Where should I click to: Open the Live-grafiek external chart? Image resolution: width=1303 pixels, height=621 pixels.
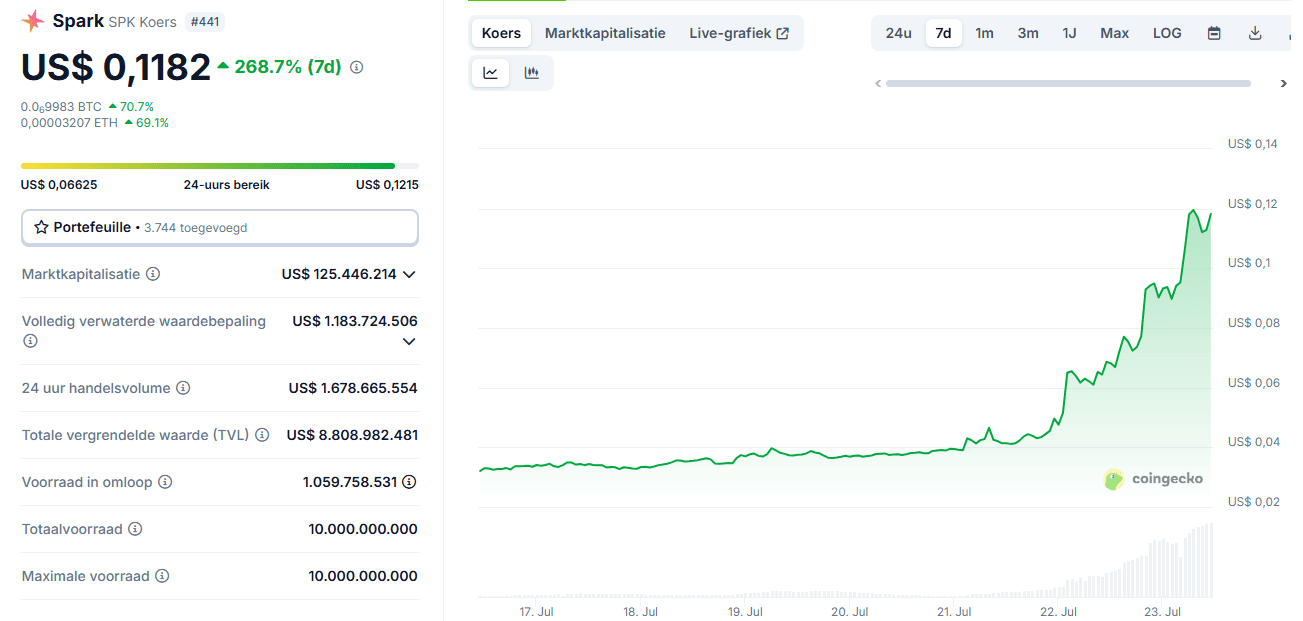coord(739,33)
